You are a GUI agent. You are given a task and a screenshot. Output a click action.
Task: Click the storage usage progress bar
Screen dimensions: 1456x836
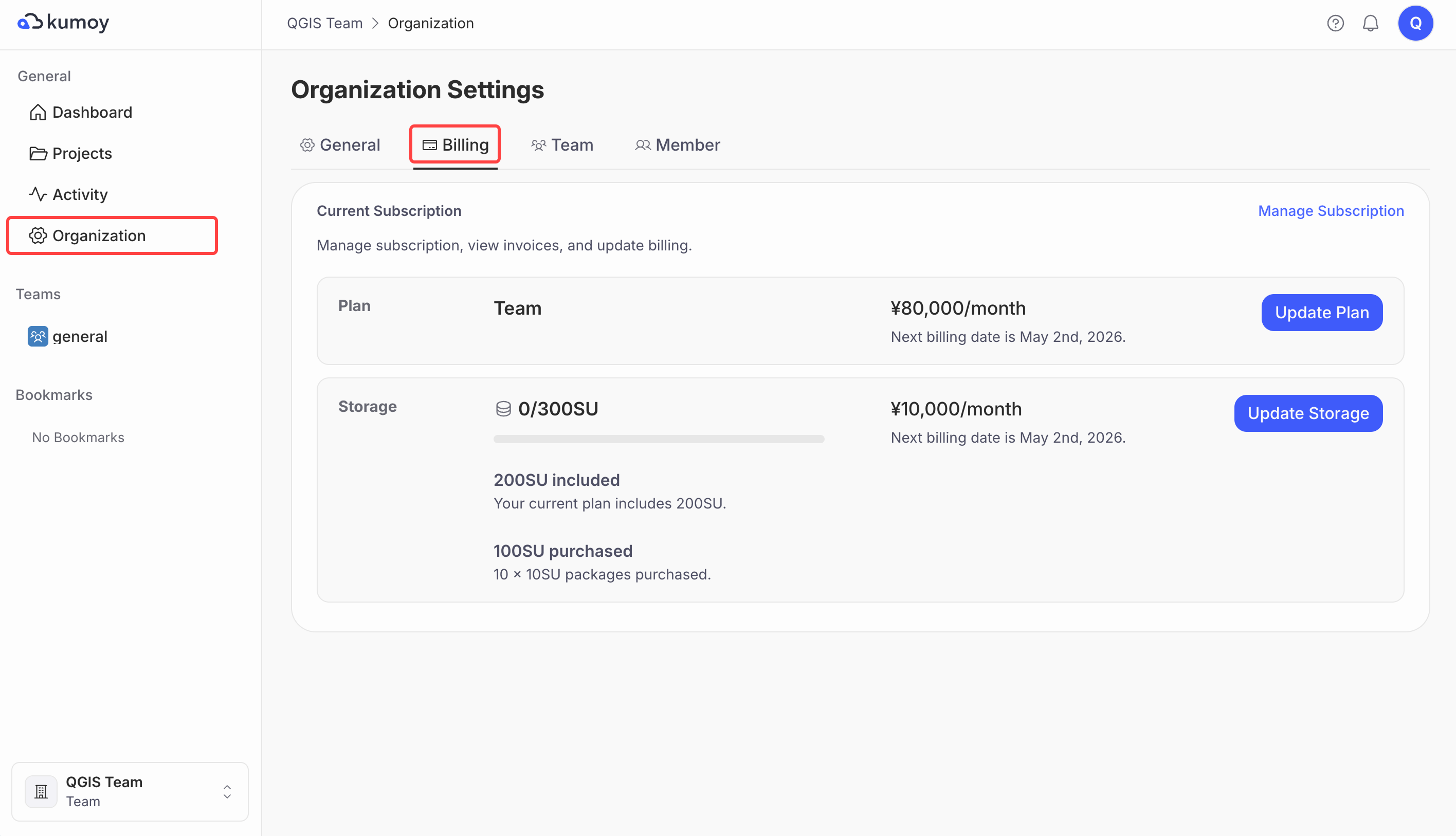click(659, 438)
